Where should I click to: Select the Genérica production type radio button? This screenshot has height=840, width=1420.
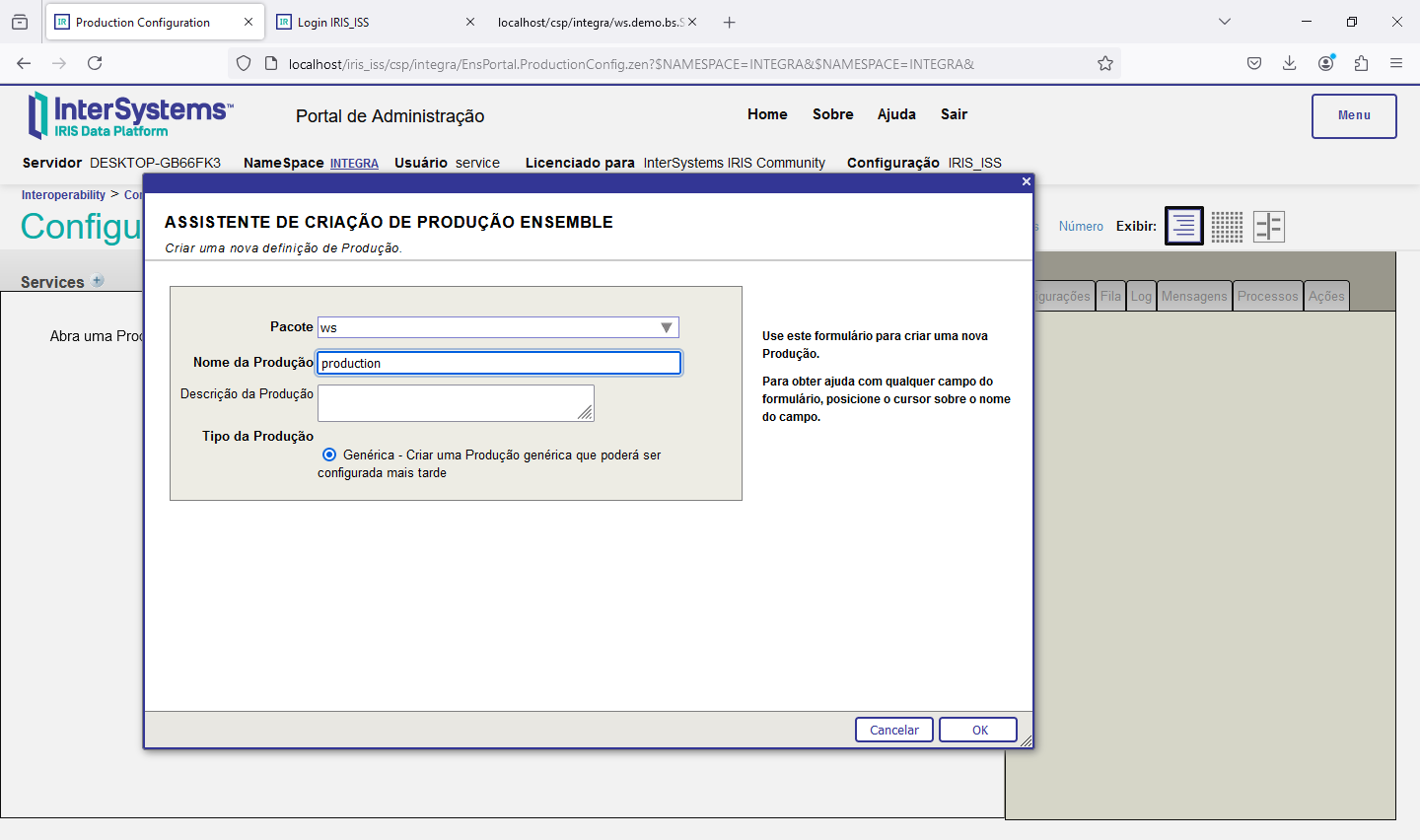point(329,455)
